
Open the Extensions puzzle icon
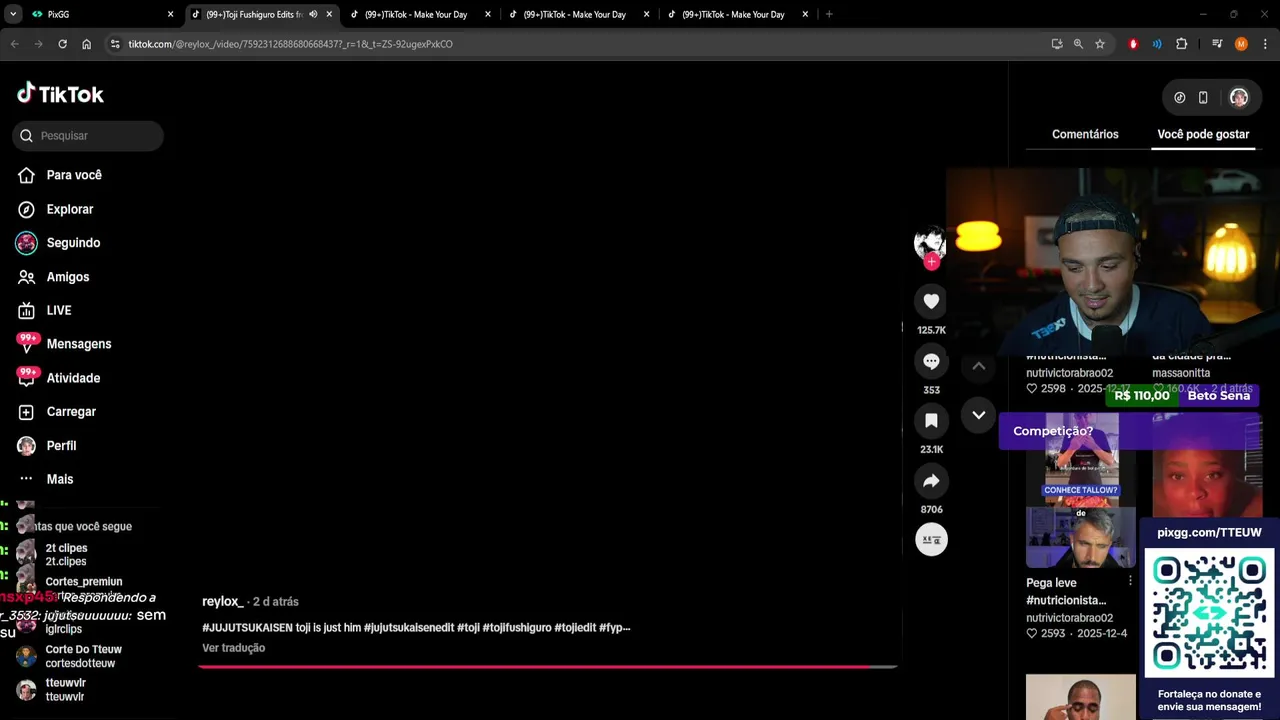[1182, 44]
